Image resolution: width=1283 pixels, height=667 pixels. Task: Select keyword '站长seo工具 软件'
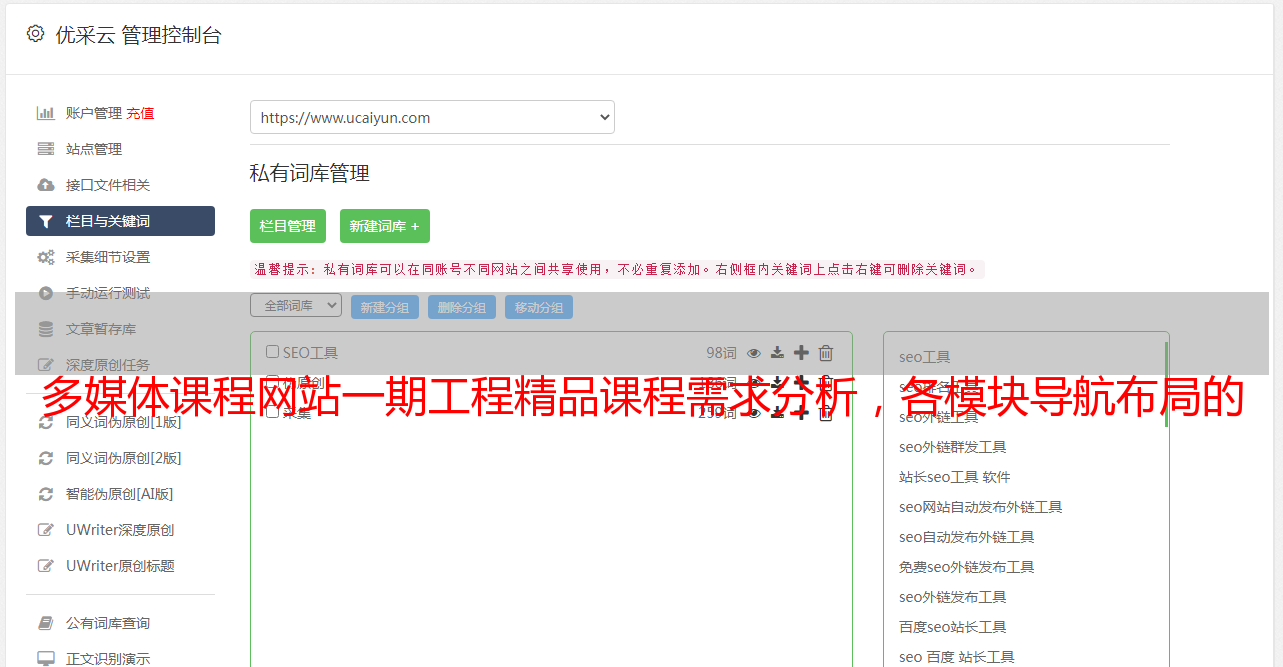pos(955,477)
